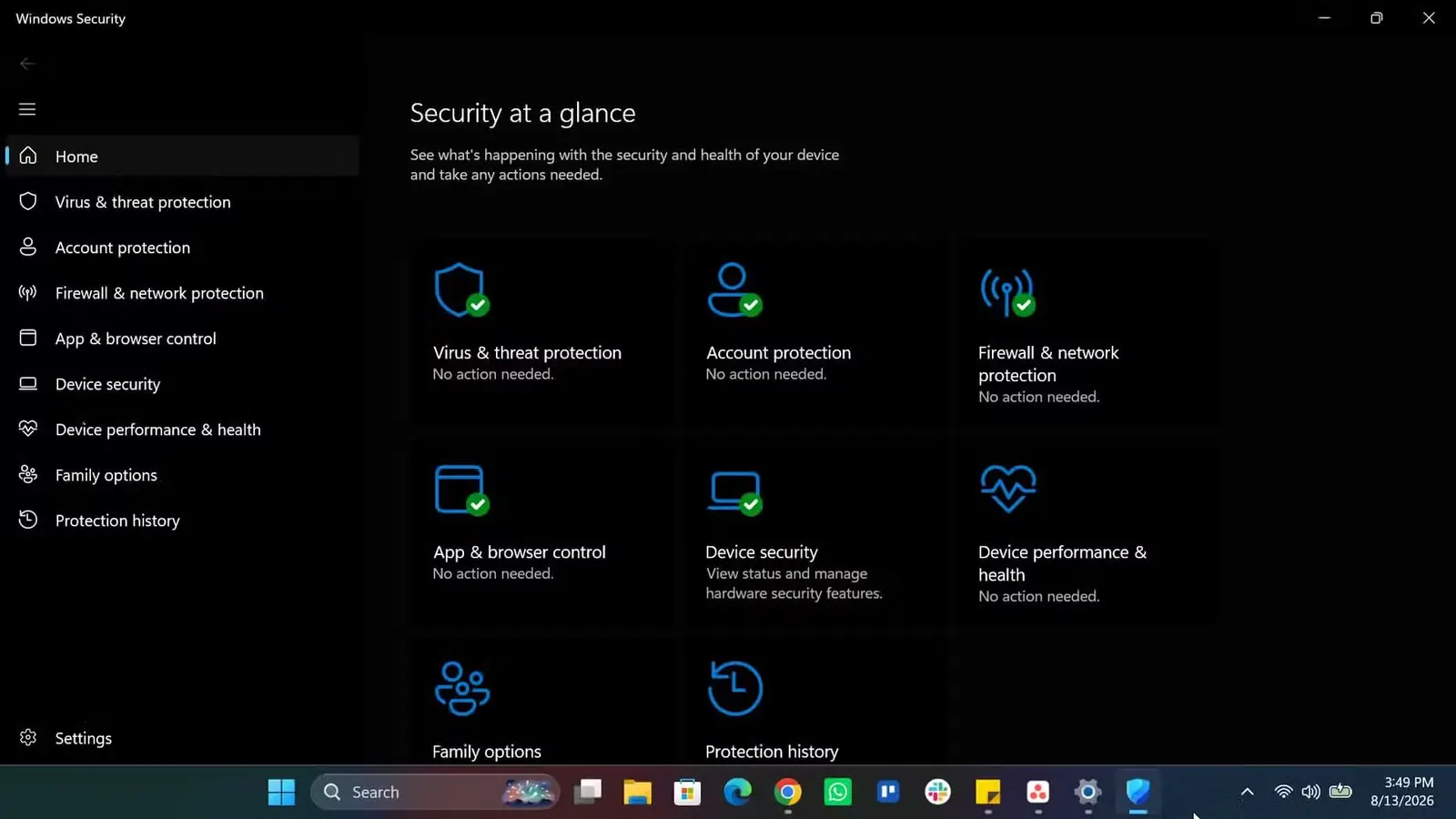This screenshot has height=819, width=1456.
Task: Click the Device security card title
Action: pyautogui.click(x=761, y=552)
